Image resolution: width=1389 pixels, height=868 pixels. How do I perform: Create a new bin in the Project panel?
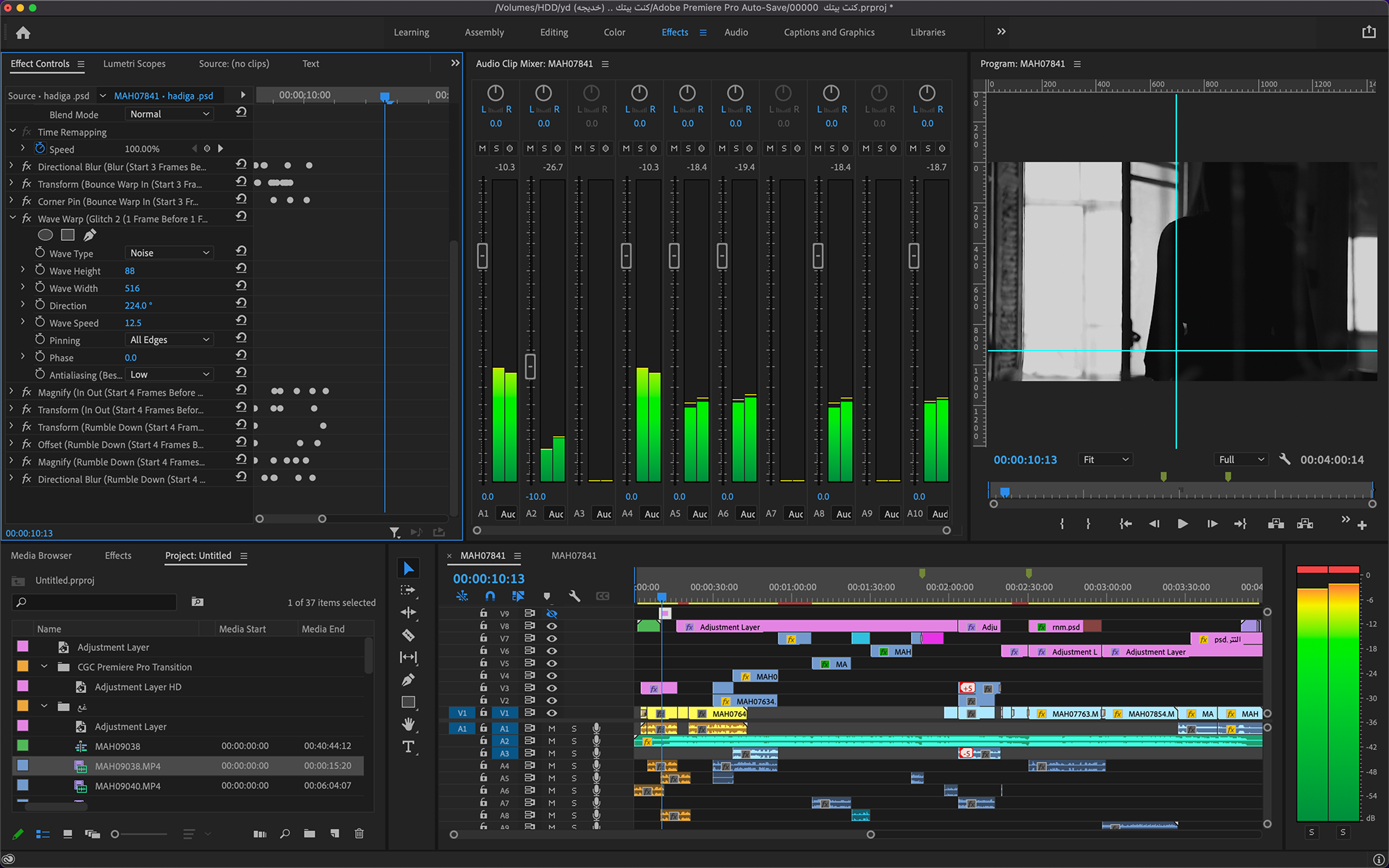[310, 834]
